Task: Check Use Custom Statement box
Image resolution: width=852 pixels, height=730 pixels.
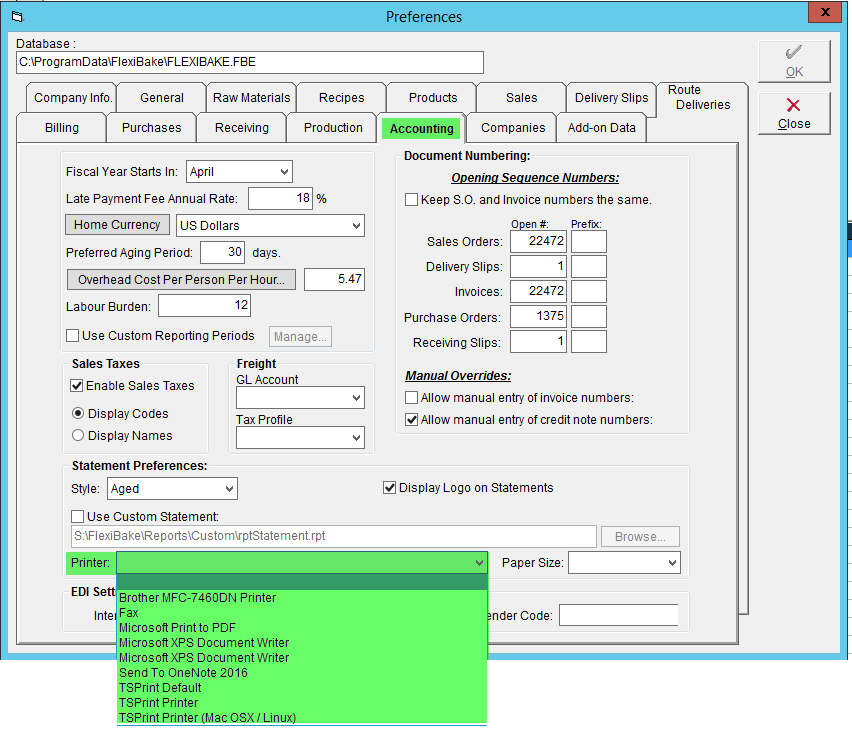Action: [78, 516]
